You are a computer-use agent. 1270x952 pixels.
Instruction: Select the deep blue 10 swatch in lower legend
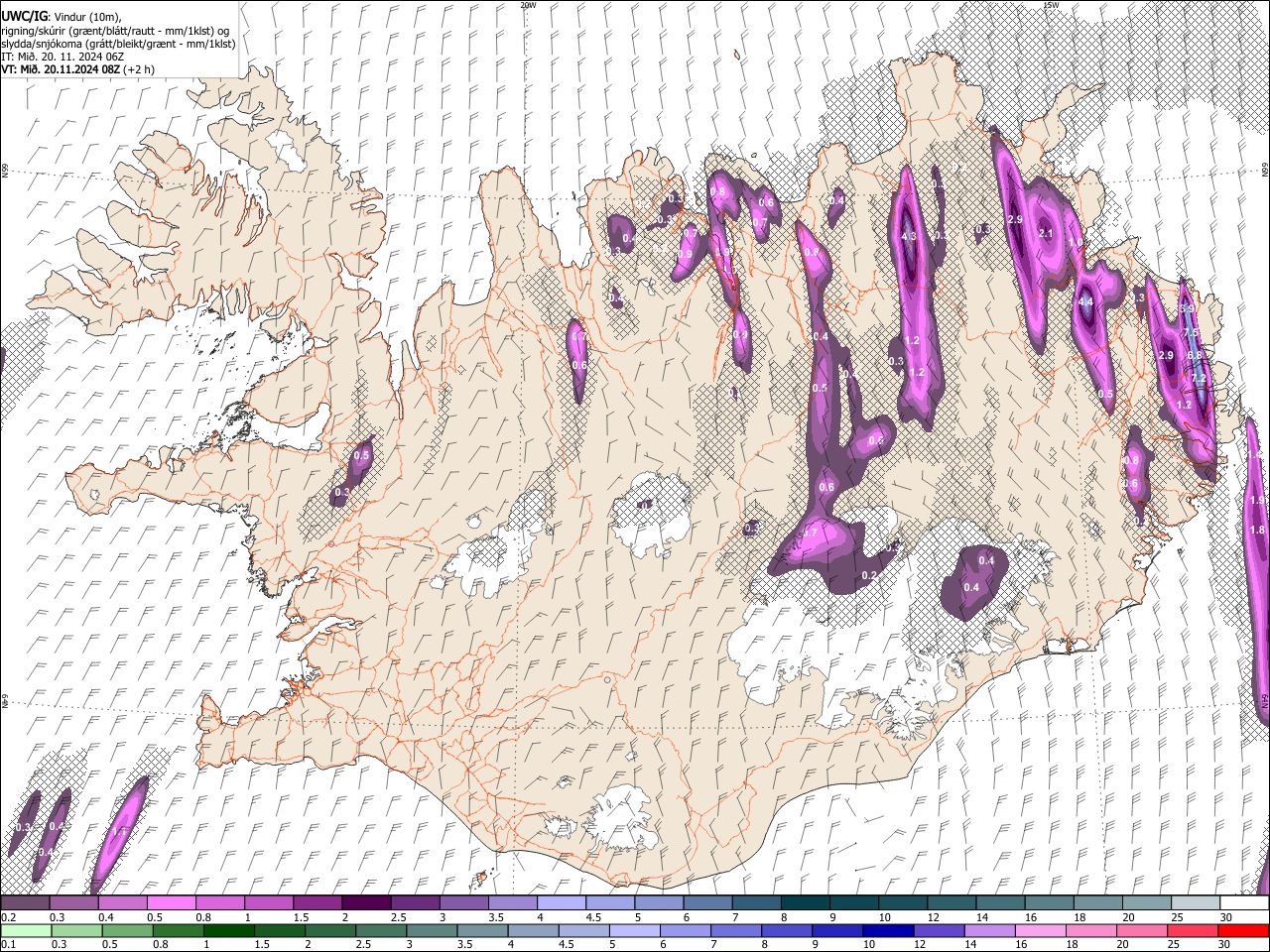[x=887, y=930]
